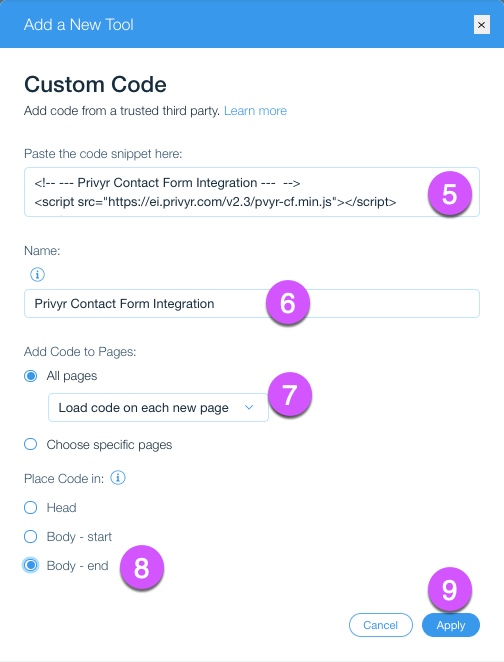Click the Name field with Privyr Contact Form Integration
This screenshot has width=504, height=662.
click(252, 304)
